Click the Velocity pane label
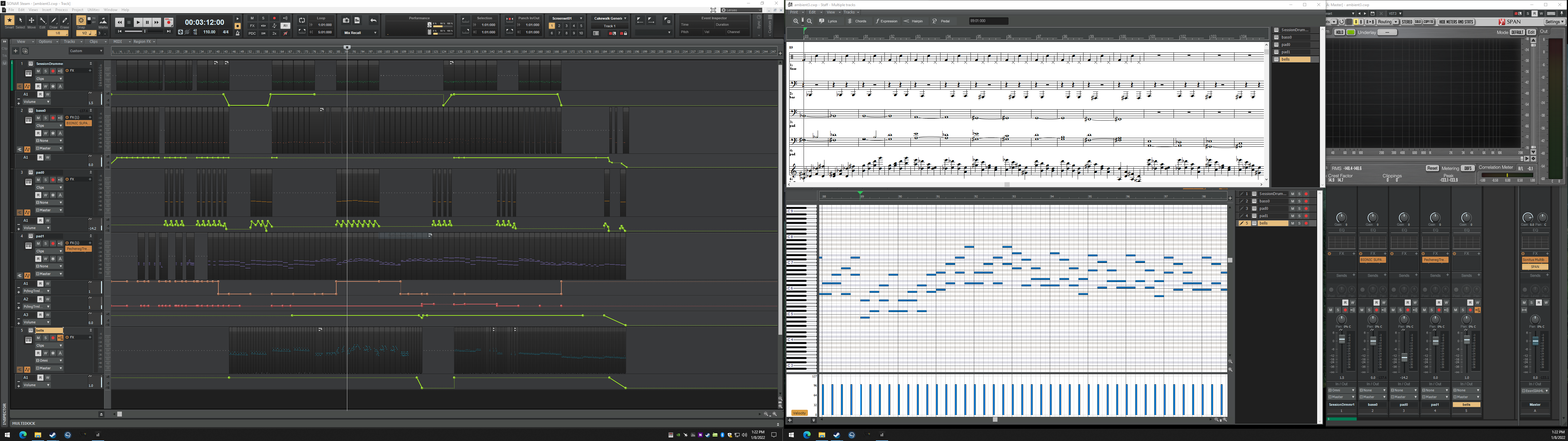 (799, 413)
